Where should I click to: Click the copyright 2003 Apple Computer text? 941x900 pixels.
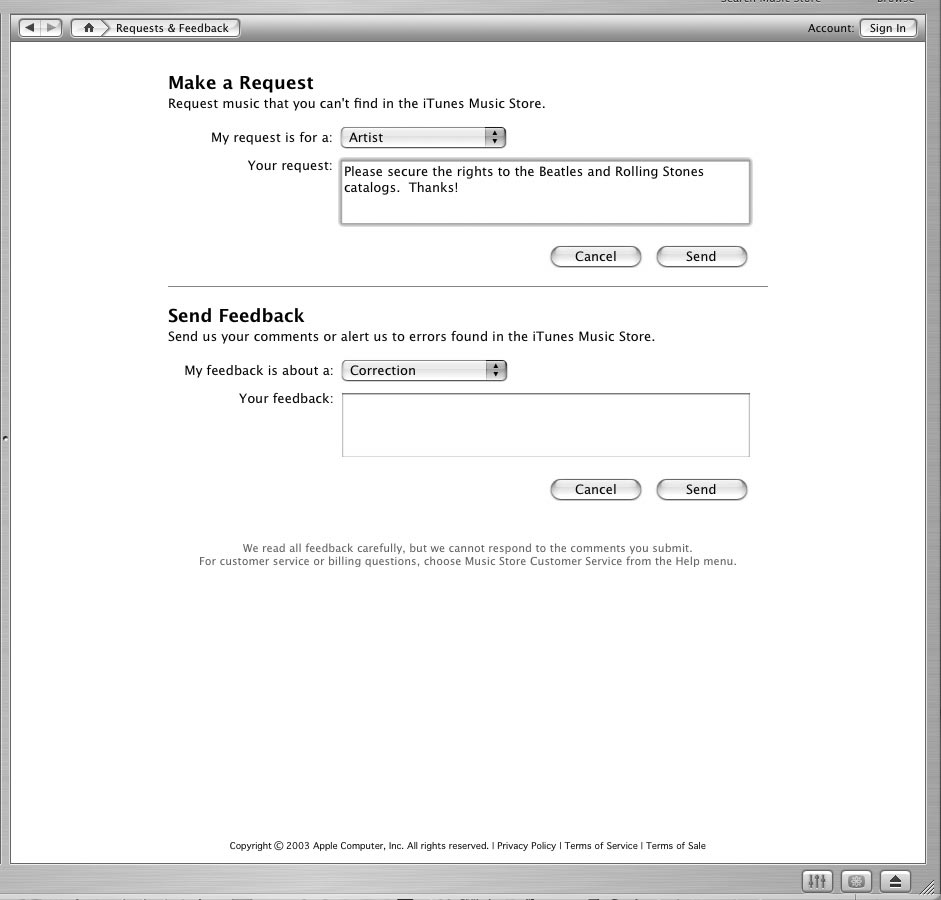point(359,845)
